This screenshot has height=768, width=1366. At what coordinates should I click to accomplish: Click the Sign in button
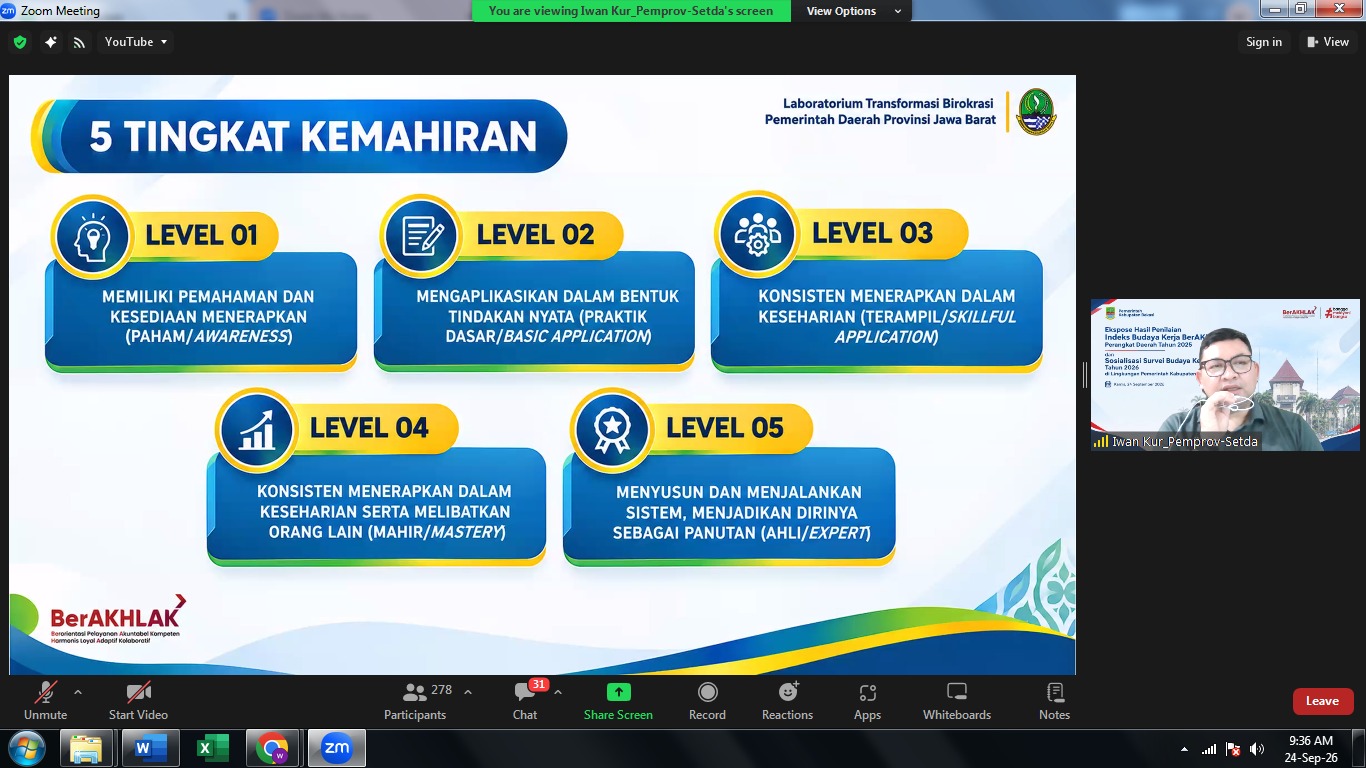[1264, 42]
